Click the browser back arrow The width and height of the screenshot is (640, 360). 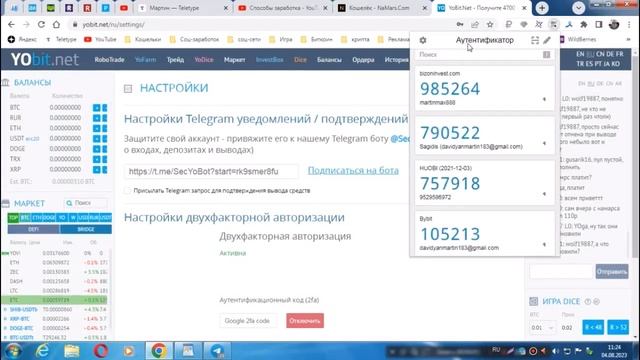(x=11, y=24)
